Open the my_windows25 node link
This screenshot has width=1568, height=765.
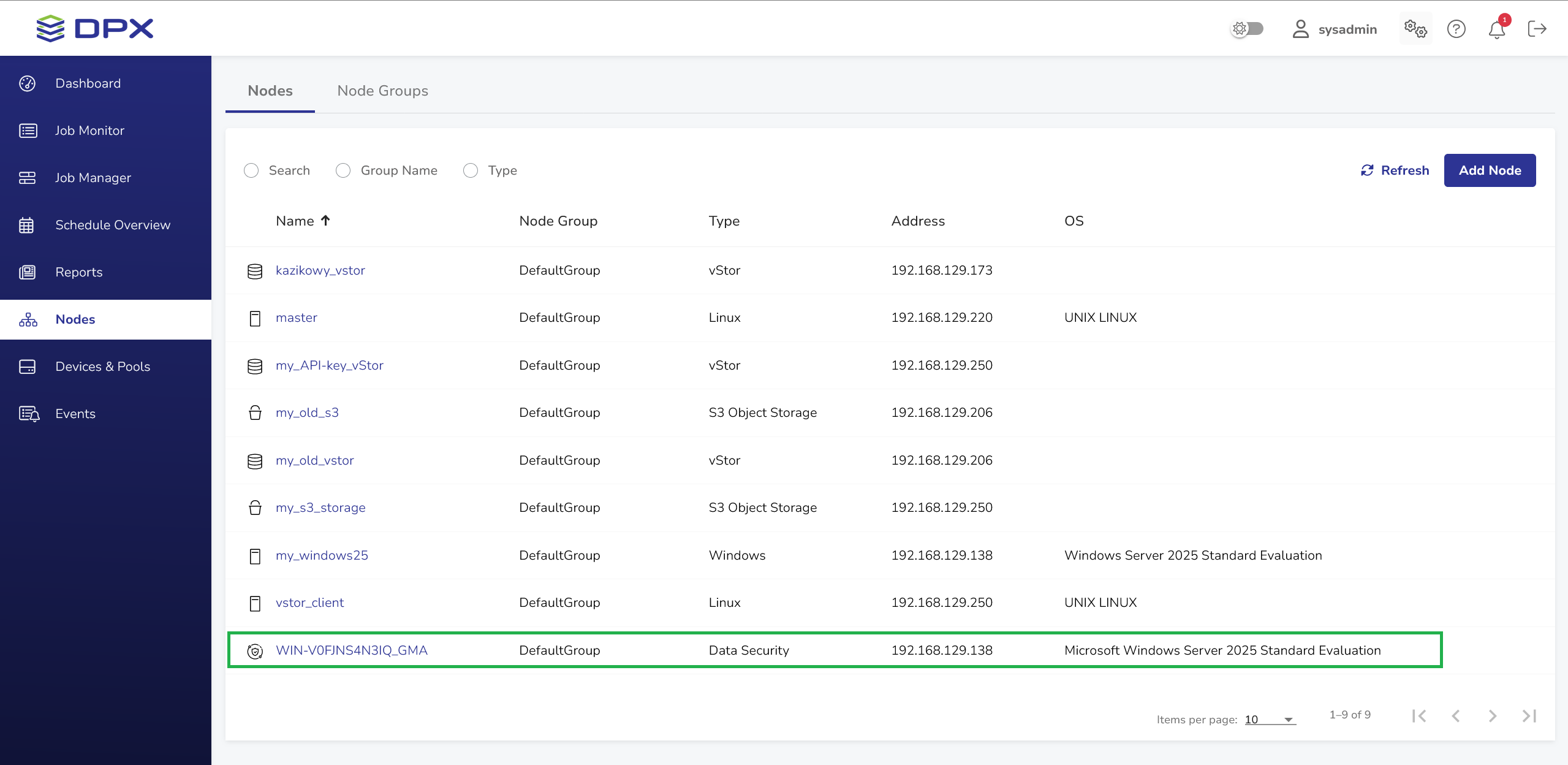click(322, 555)
